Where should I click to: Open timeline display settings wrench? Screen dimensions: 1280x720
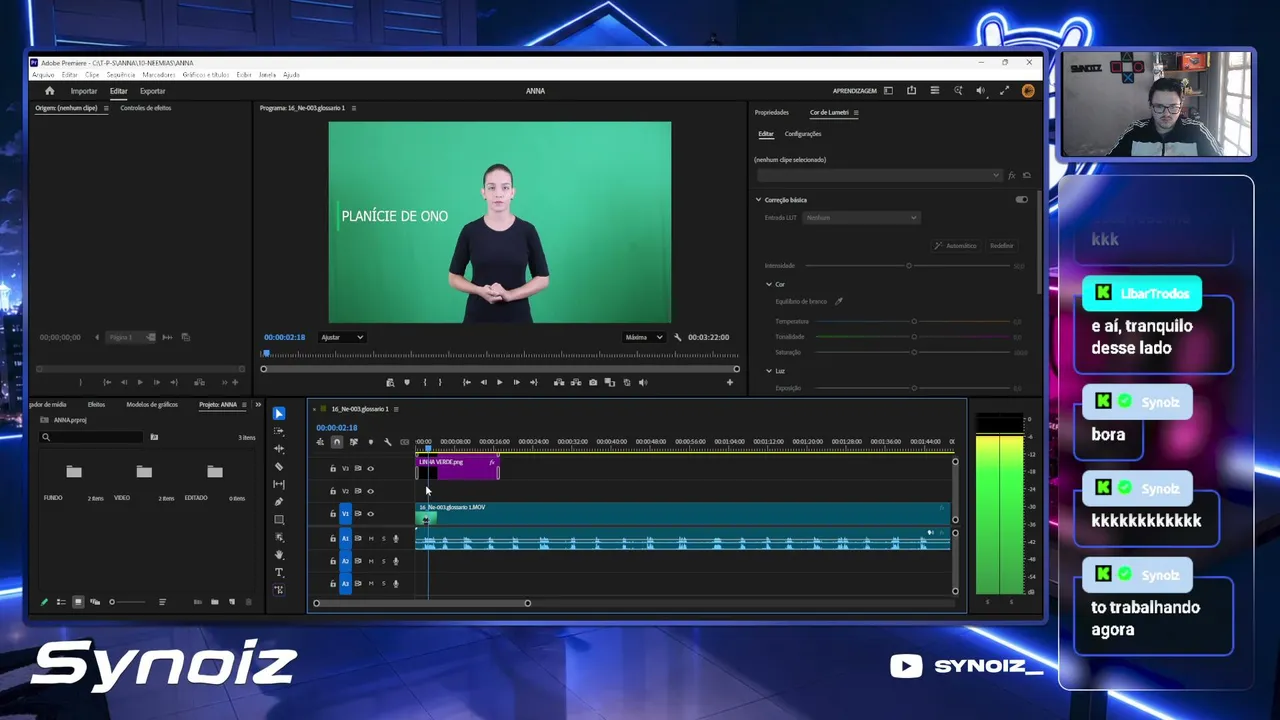(388, 442)
